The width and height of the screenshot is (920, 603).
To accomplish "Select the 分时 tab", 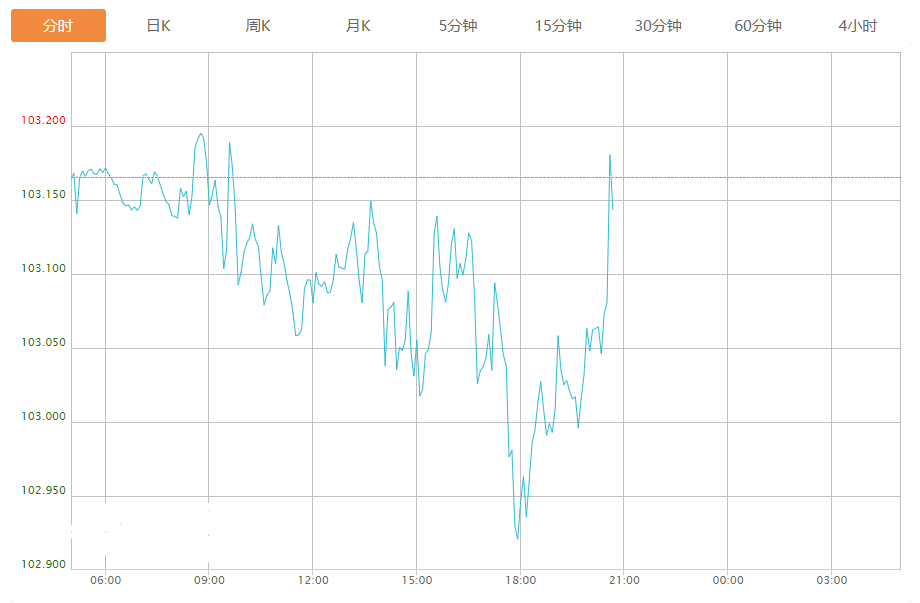I will (x=58, y=26).
